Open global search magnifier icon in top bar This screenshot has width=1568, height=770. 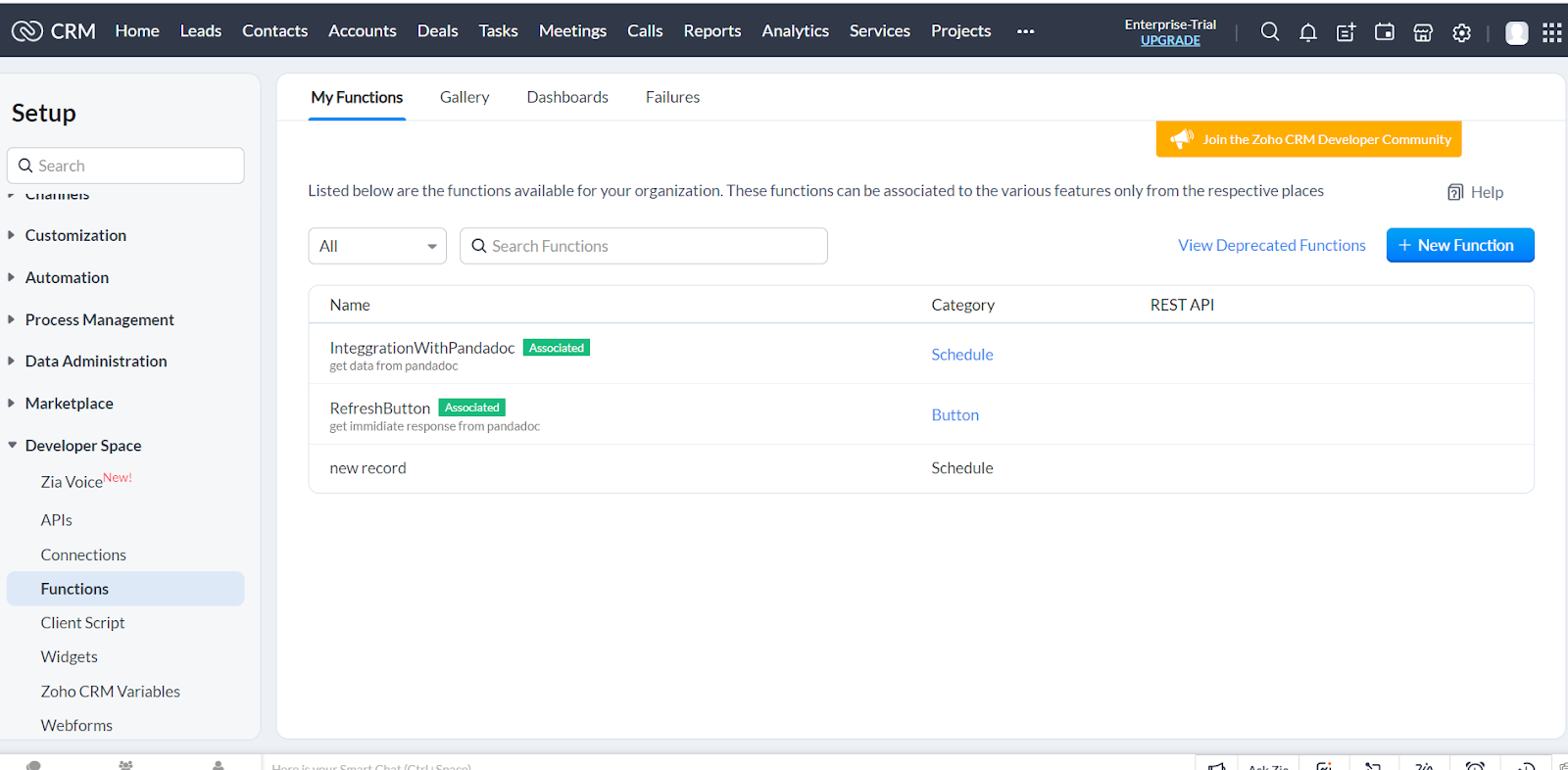pos(1270,31)
